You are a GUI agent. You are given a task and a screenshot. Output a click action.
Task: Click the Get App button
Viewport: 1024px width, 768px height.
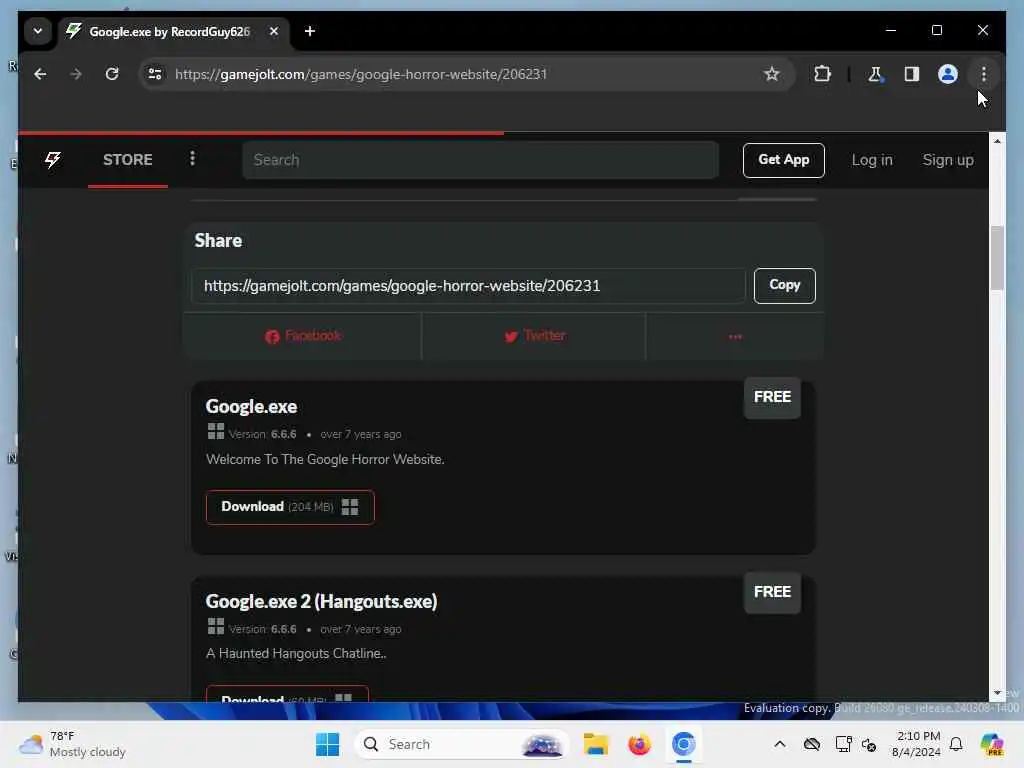(x=783, y=160)
